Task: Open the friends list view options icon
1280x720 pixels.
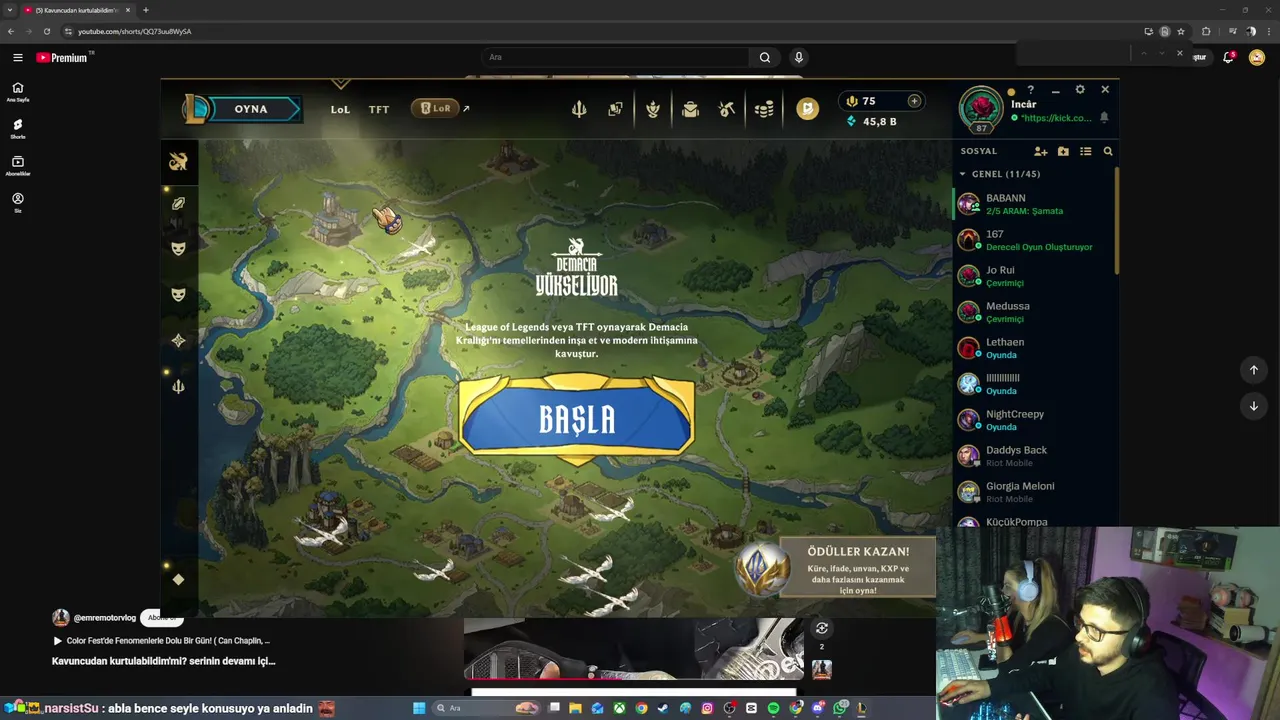Action: (1085, 151)
